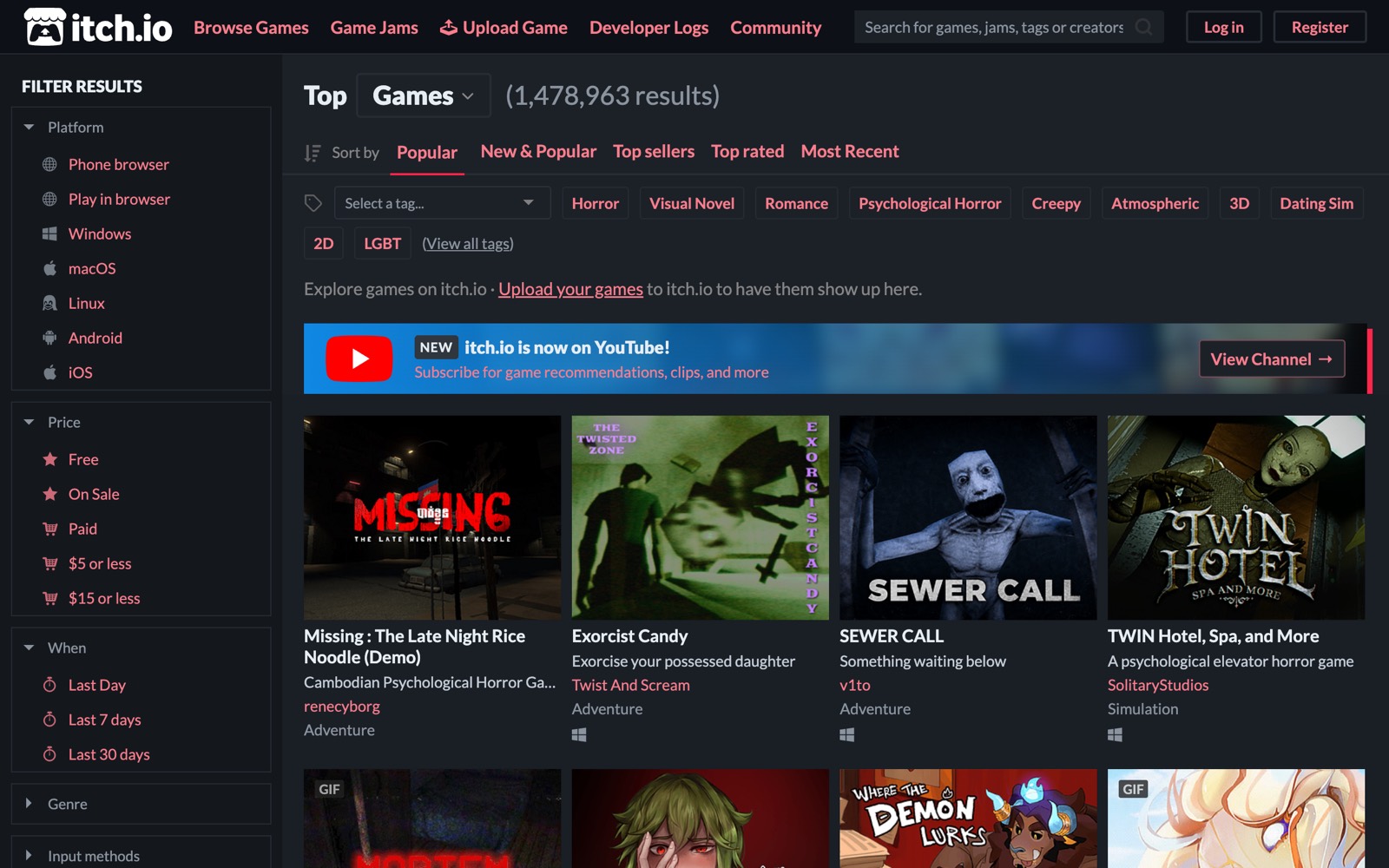
Task: Click the stopwatch icon beside Last 7 days
Action: click(x=49, y=720)
